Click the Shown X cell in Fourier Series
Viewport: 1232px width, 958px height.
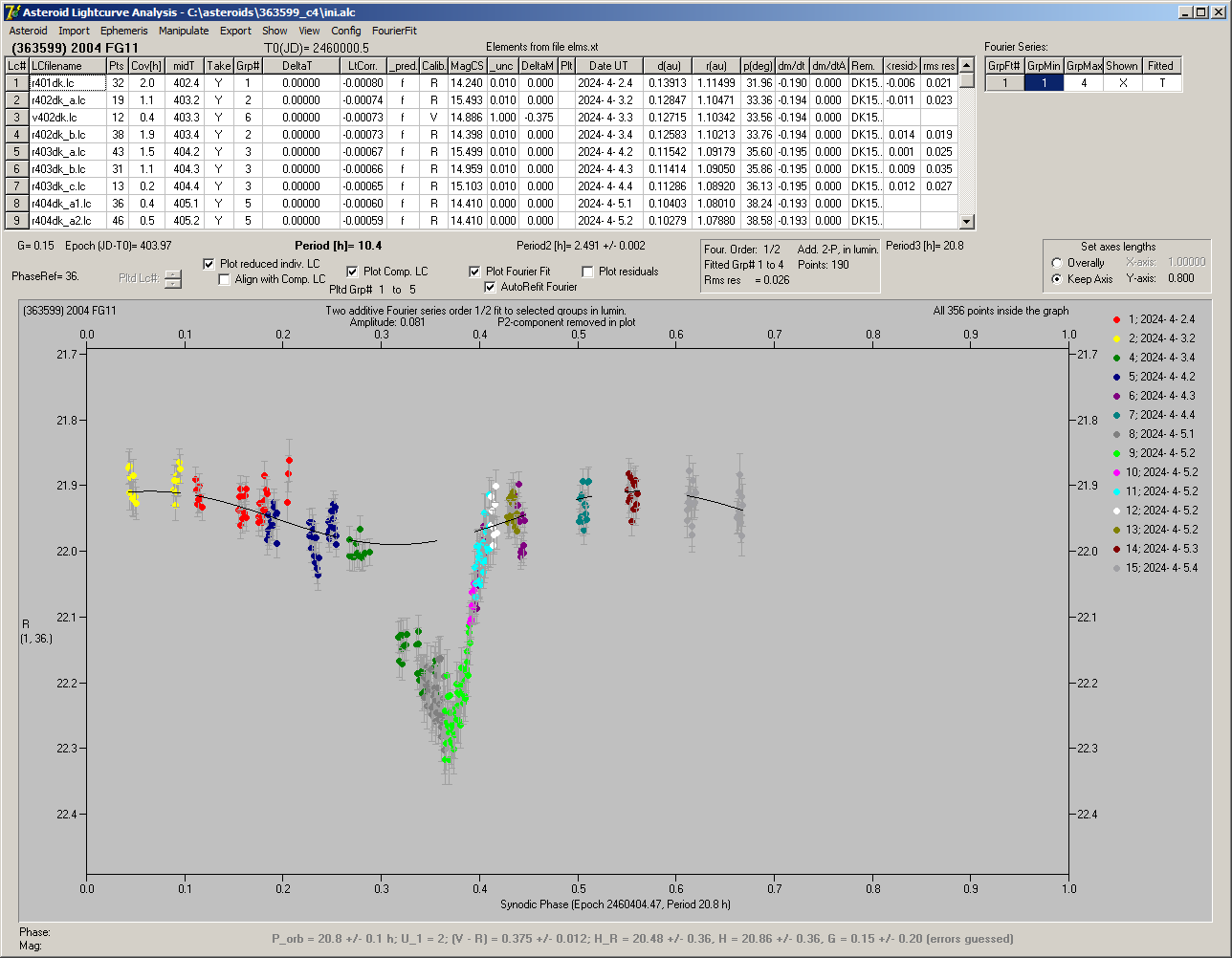(x=1122, y=83)
